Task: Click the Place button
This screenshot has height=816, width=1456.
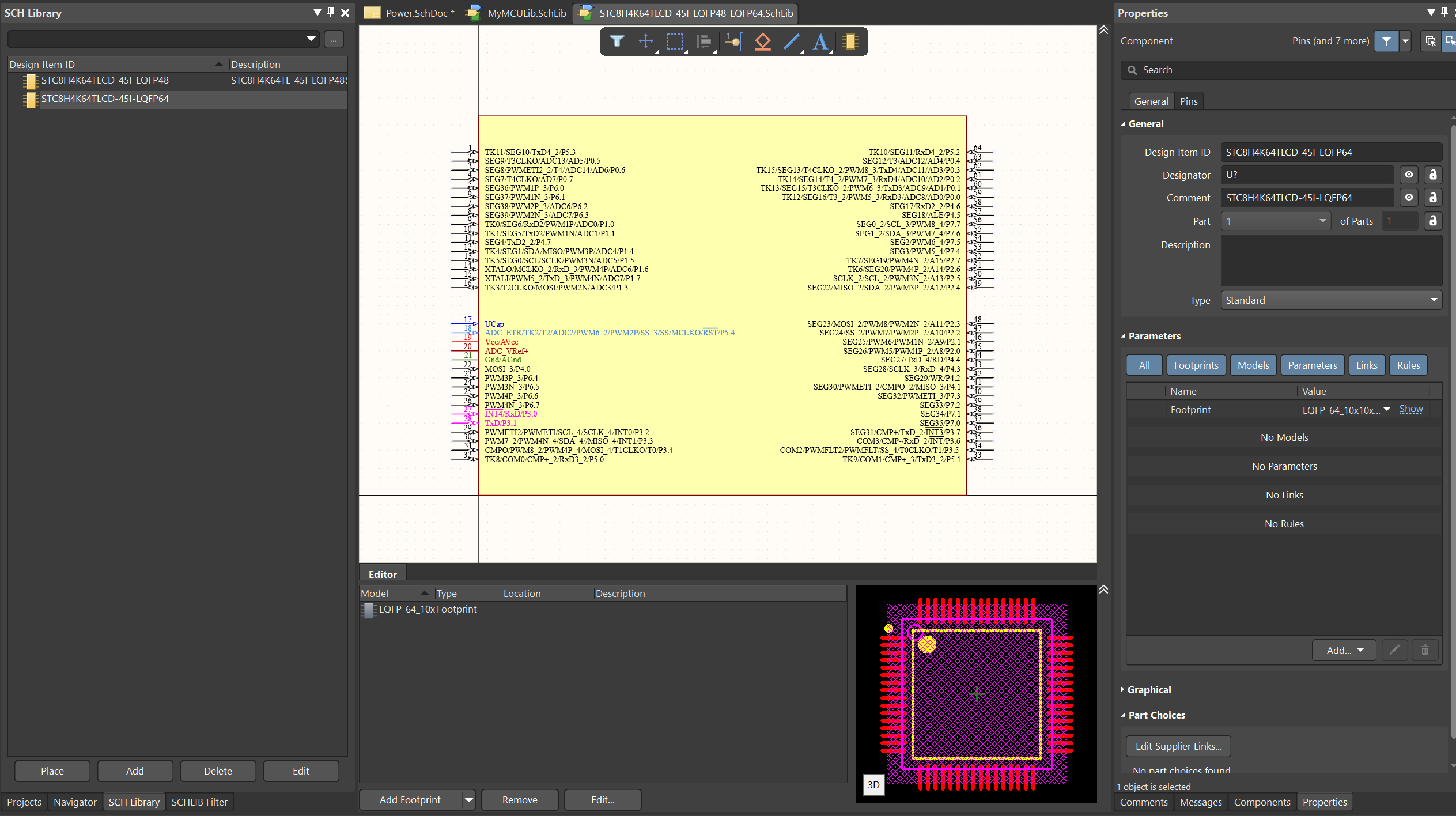Action: coord(52,770)
